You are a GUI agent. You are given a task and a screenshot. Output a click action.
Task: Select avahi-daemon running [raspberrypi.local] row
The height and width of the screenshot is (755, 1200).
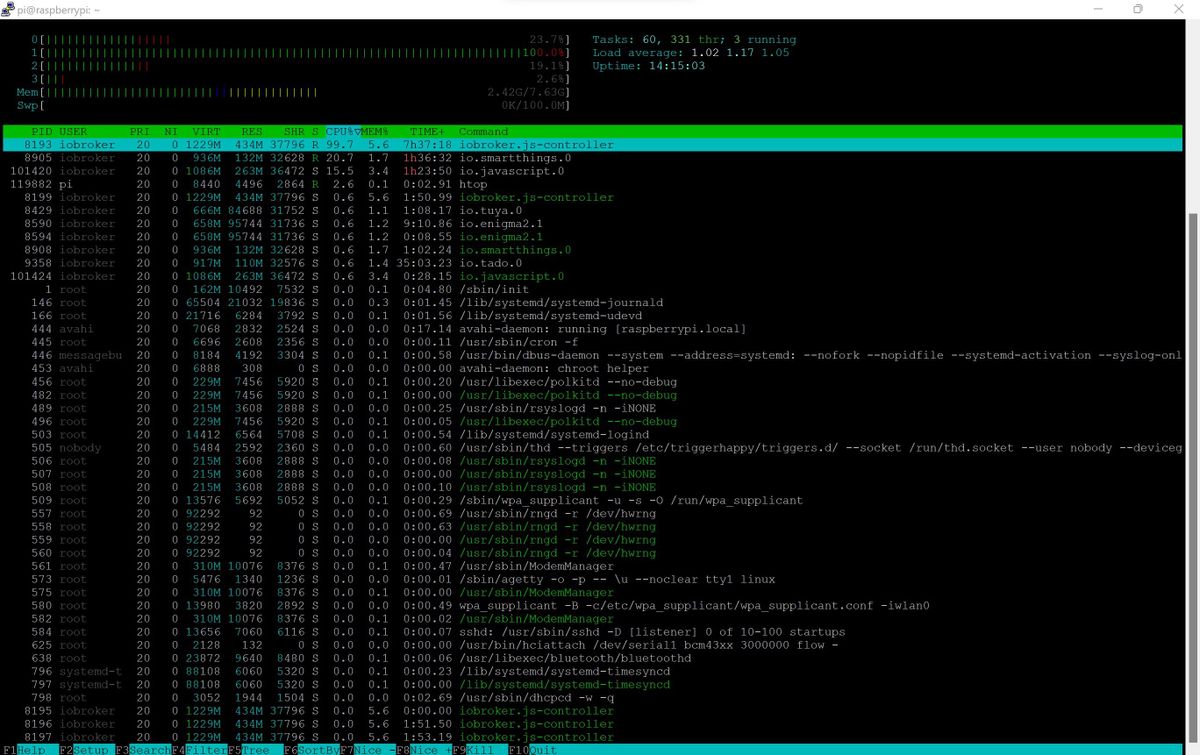tap(592, 329)
